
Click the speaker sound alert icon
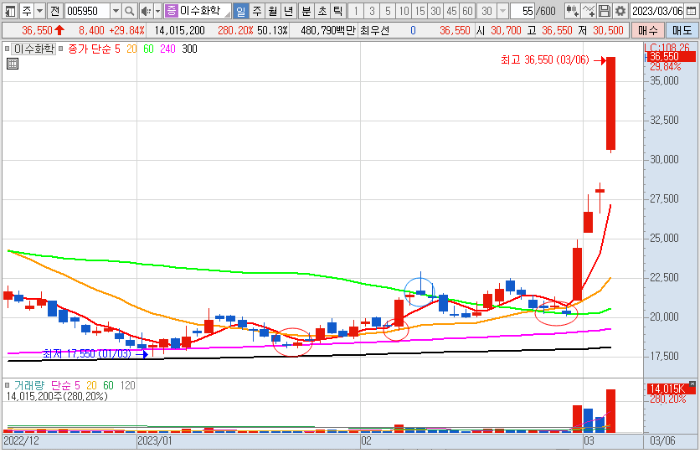146,10
